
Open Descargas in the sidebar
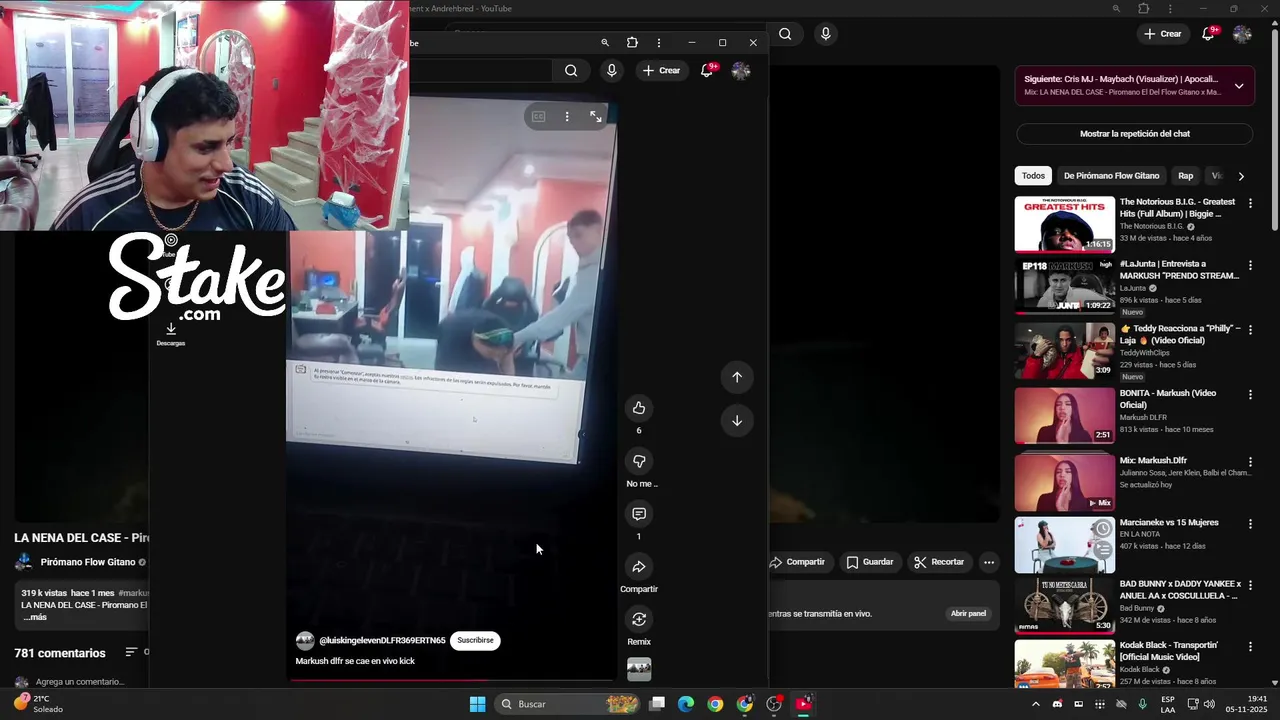coord(171,334)
